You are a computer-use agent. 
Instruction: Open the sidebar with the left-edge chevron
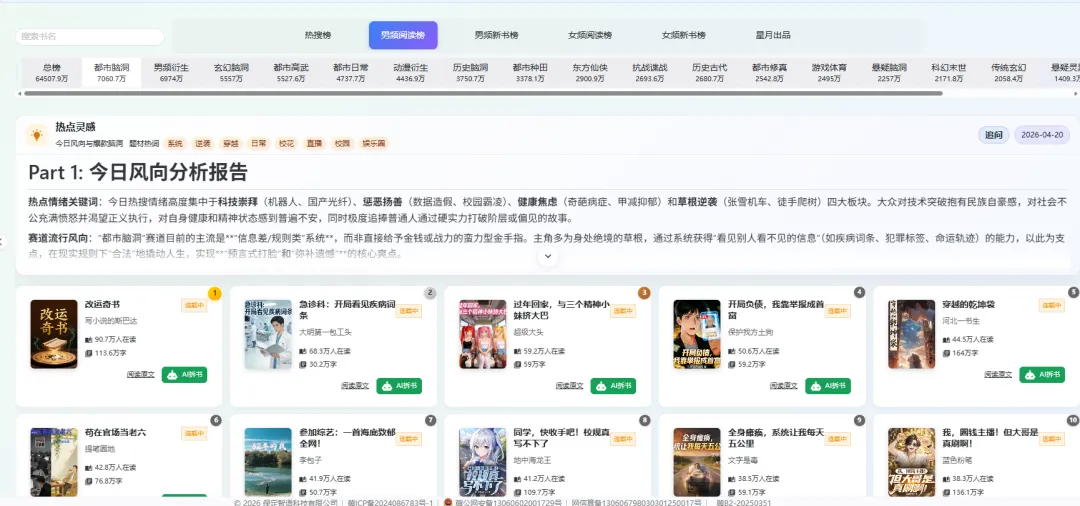click(x=3, y=241)
